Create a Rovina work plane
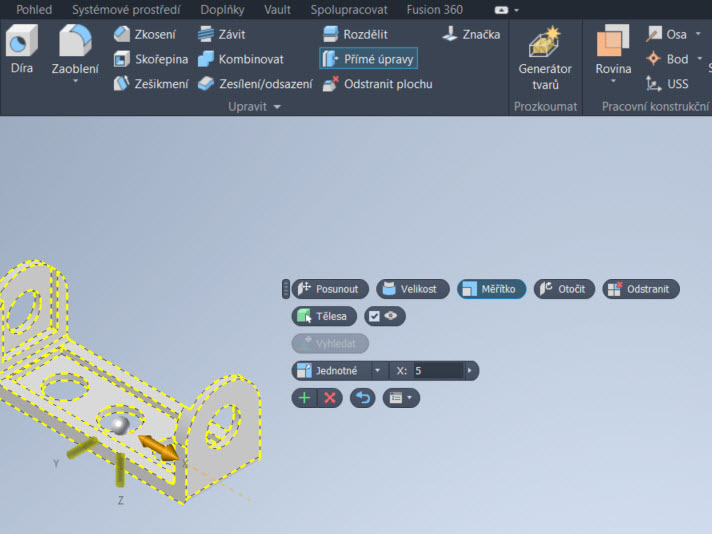The image size is (712, 534). point(613,49)
